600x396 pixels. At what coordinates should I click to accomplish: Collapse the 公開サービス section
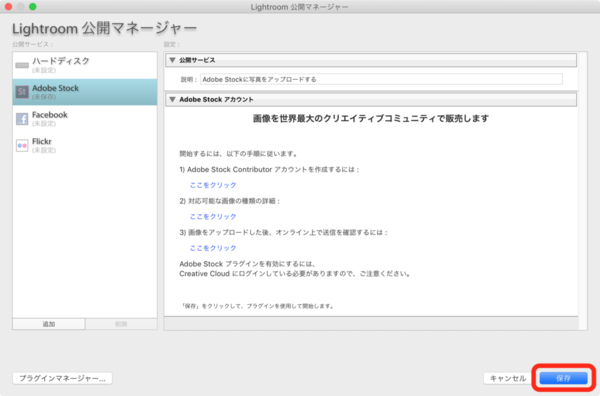[x=173, y=60]
